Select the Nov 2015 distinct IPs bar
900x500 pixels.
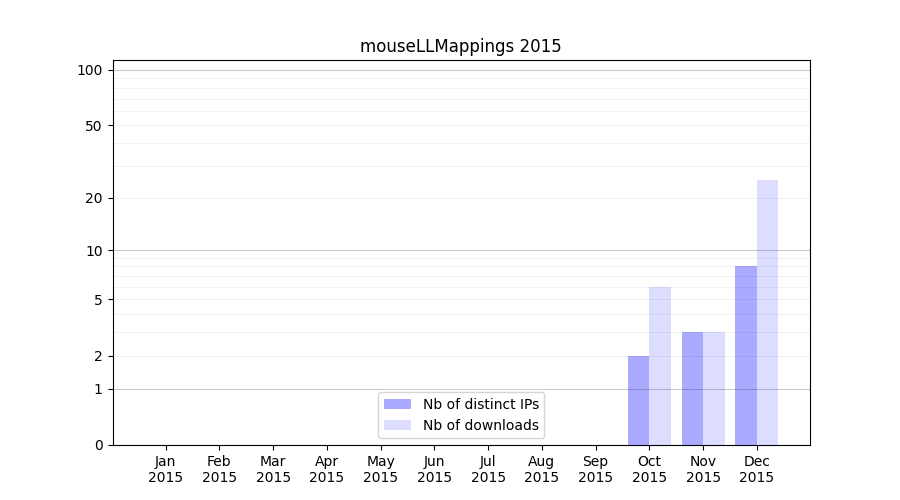692,388
